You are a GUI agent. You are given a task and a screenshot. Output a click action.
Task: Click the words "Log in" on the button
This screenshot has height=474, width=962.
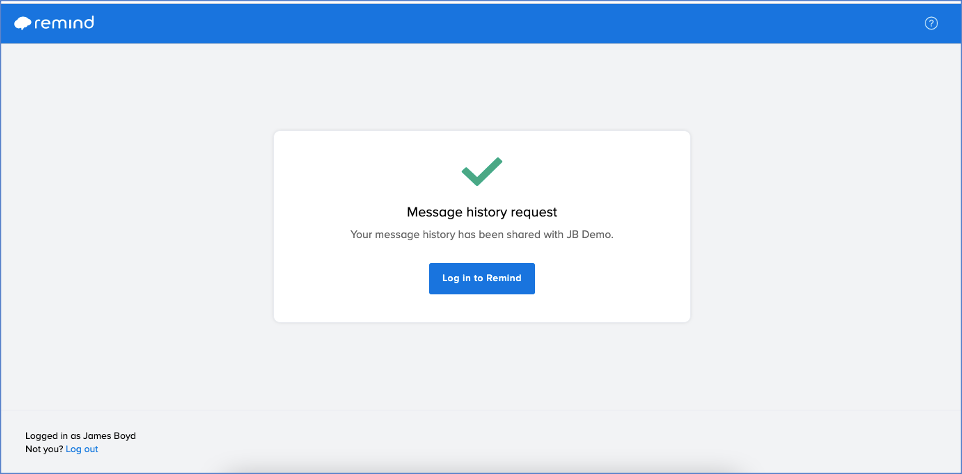(x=457, y=278)
